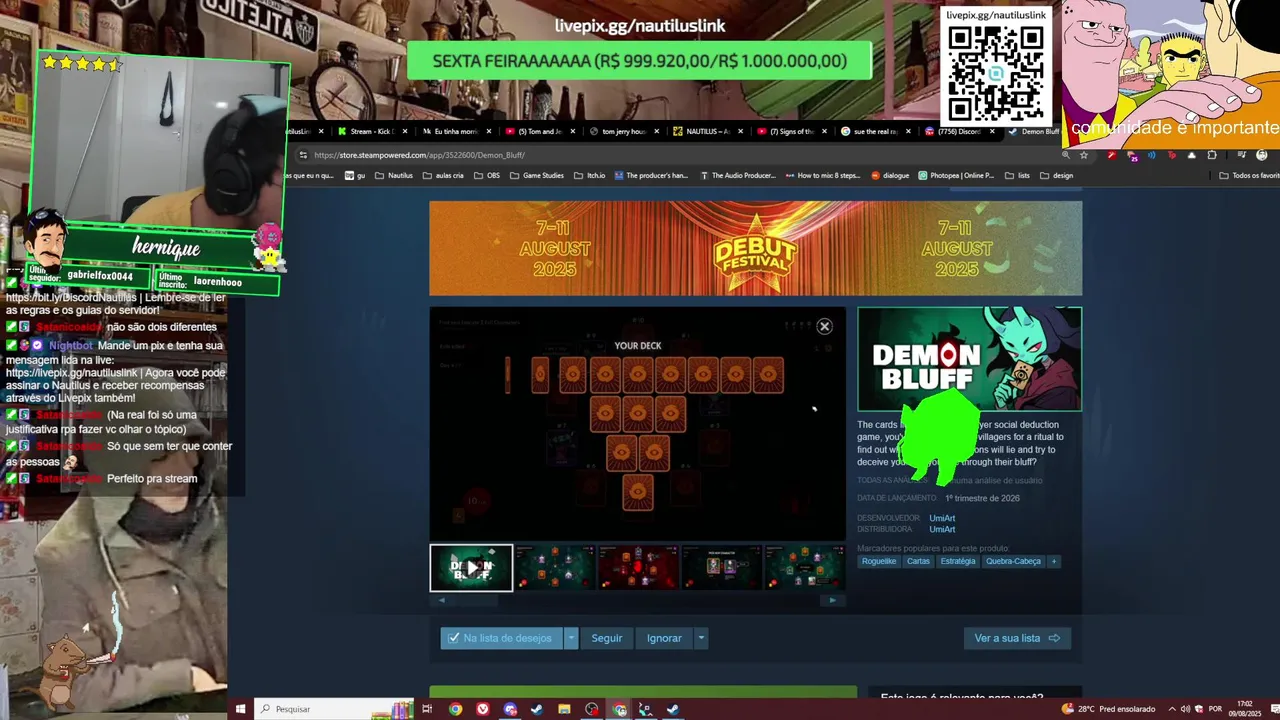Click the zoom magnifier icon in address bar

point(1066,155)
